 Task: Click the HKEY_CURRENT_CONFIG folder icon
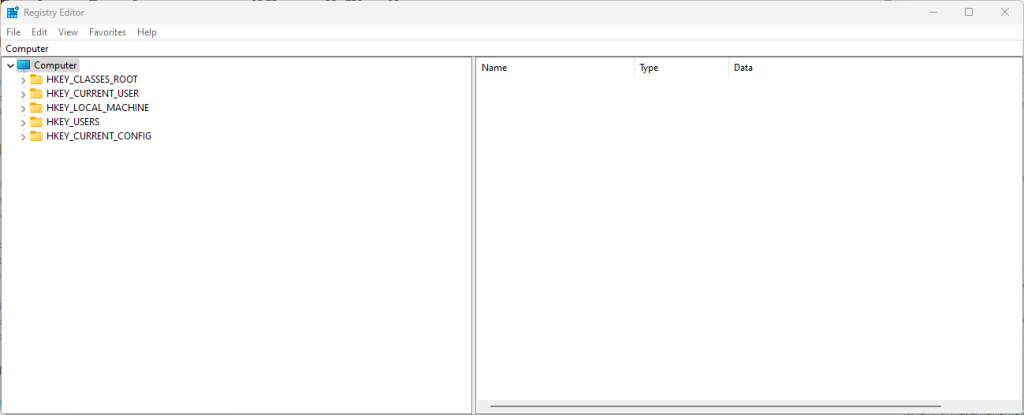point(36,137)
